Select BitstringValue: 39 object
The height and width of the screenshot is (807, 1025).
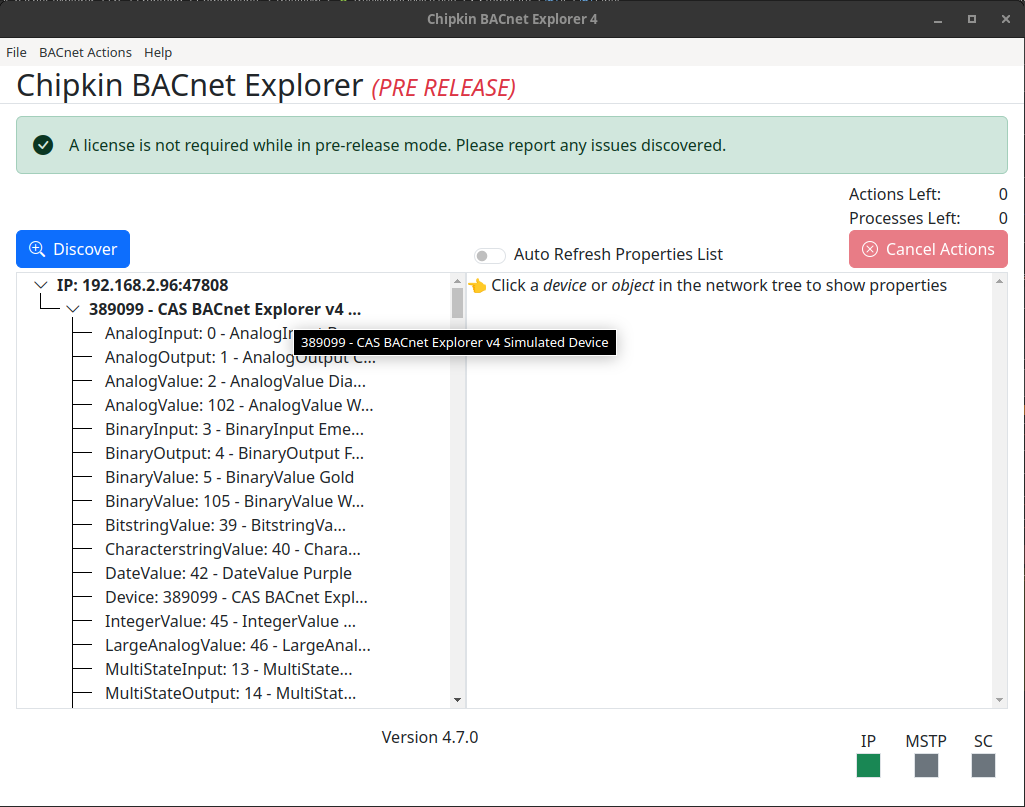coord(226,525)
